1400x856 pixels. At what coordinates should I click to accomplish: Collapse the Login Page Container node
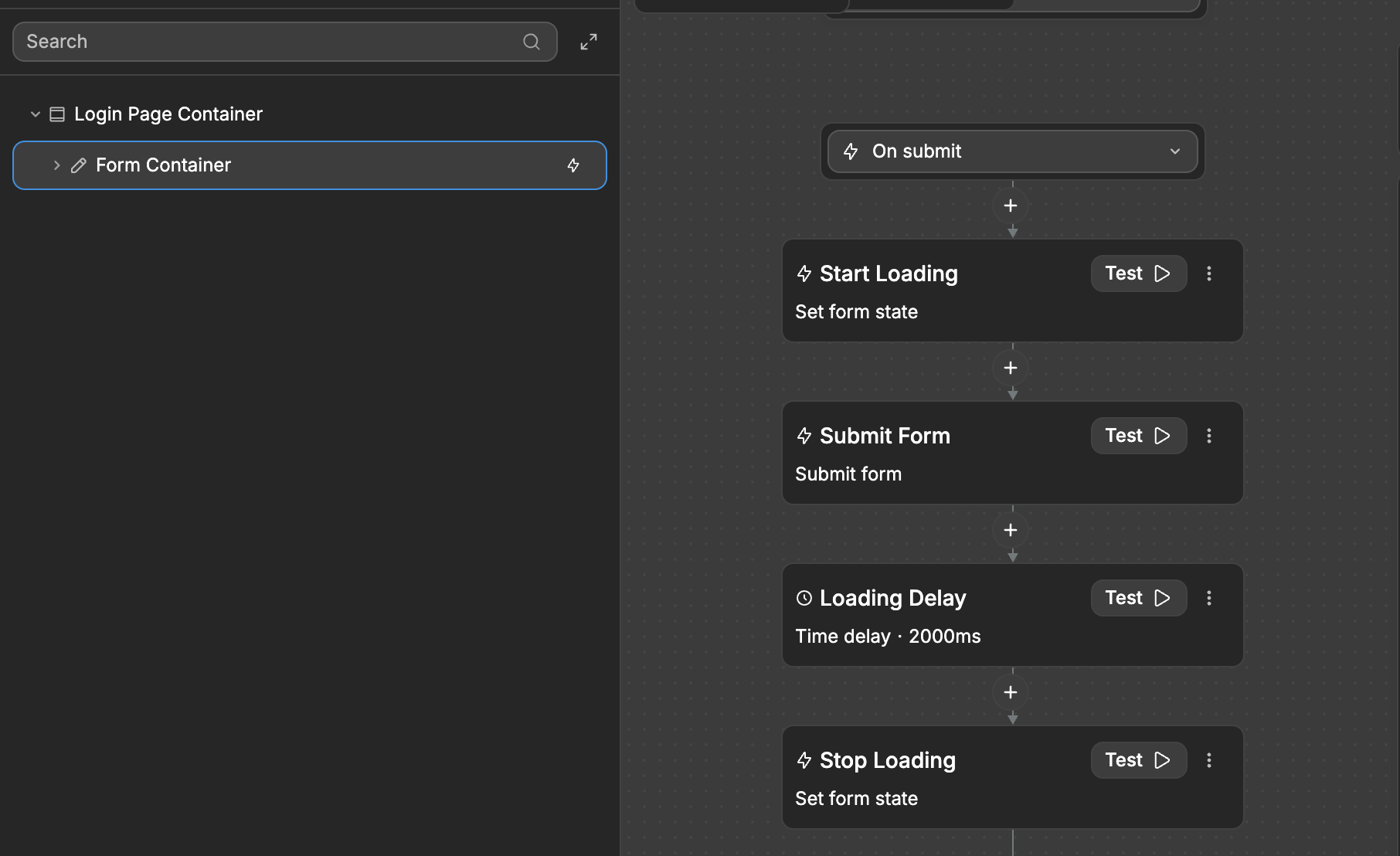pos(35,114)
